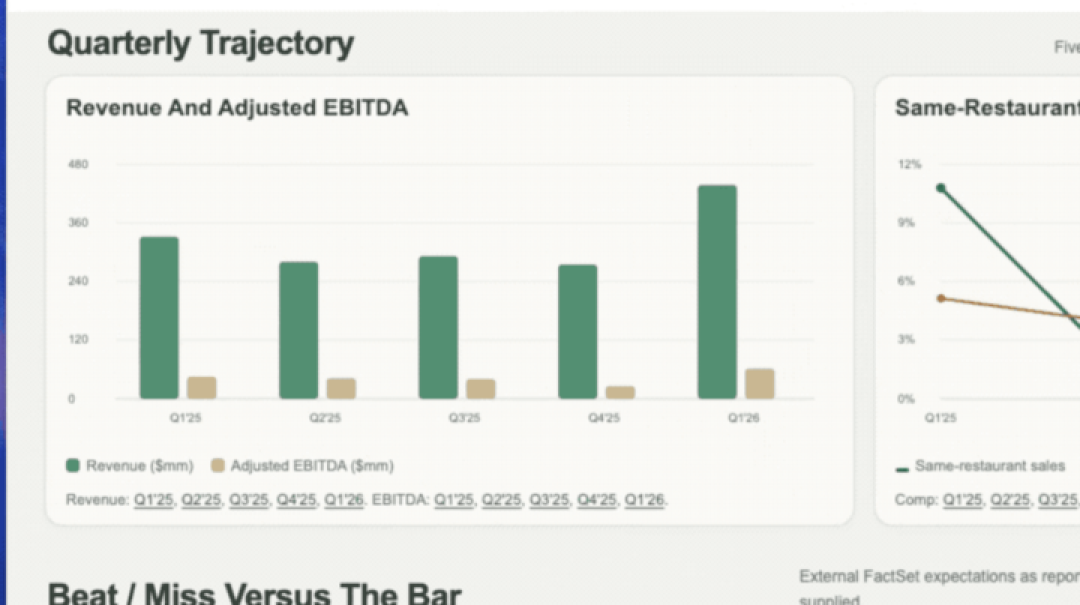This screenshot has height=605, width=1080.
Task: Select the green same-restaurant sales Q1'25 point
Action: click(x=941, y=188)
